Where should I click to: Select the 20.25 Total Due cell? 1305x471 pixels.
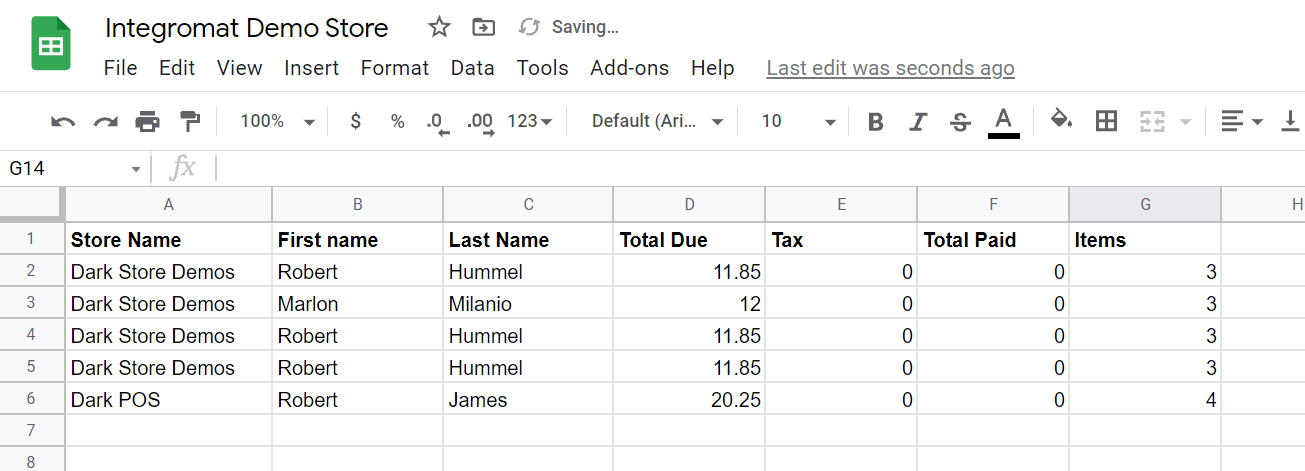(x=689, y=399)
